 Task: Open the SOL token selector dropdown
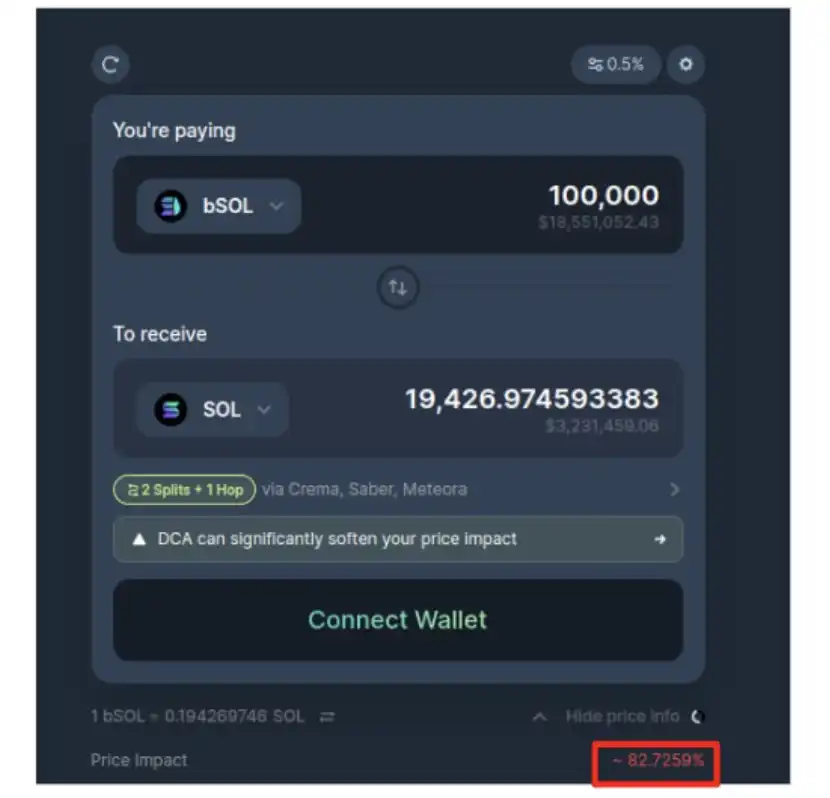click(x=212, y=409)
